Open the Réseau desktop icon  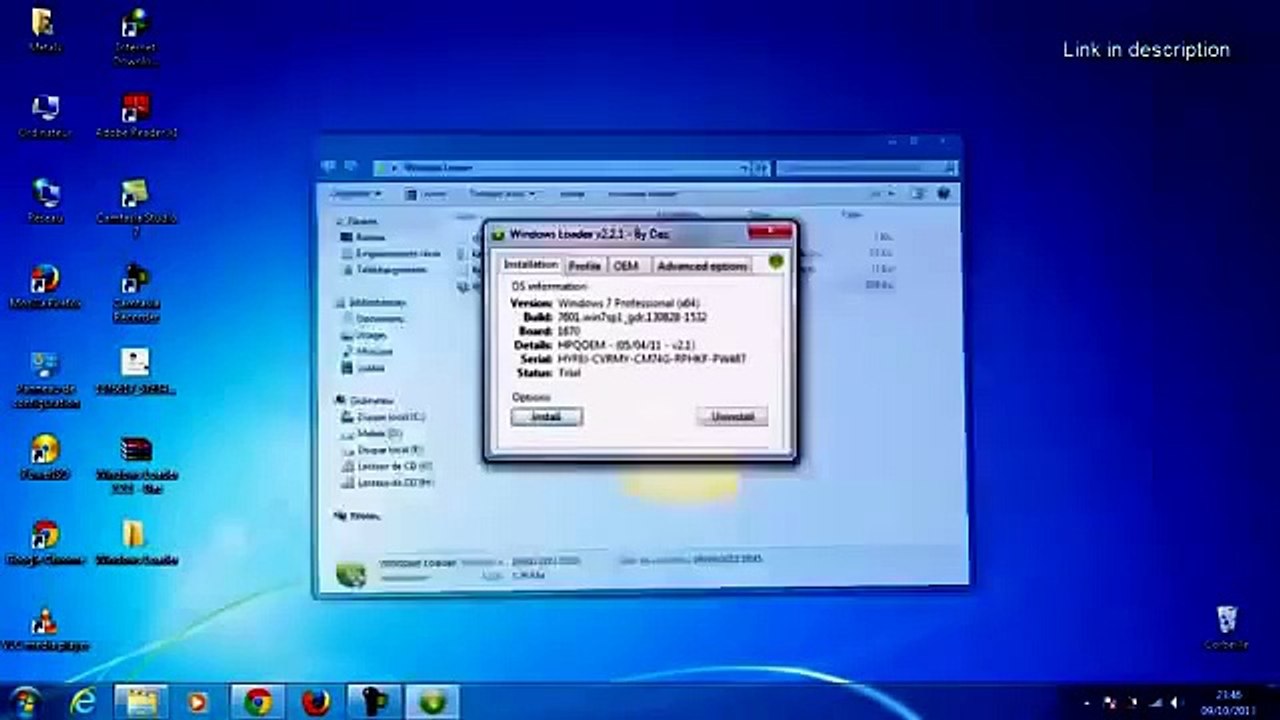coord(45,201)
